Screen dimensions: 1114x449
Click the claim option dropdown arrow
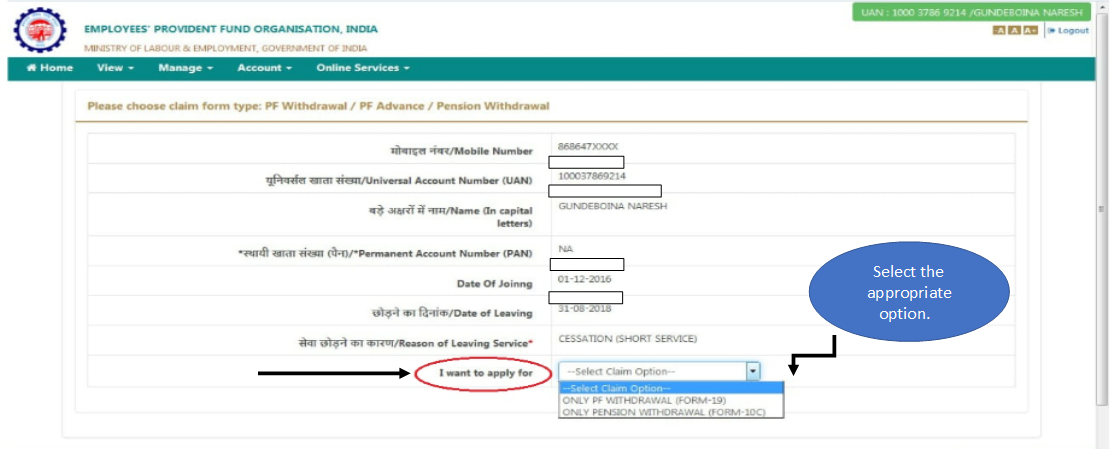[x=753, y=371]
